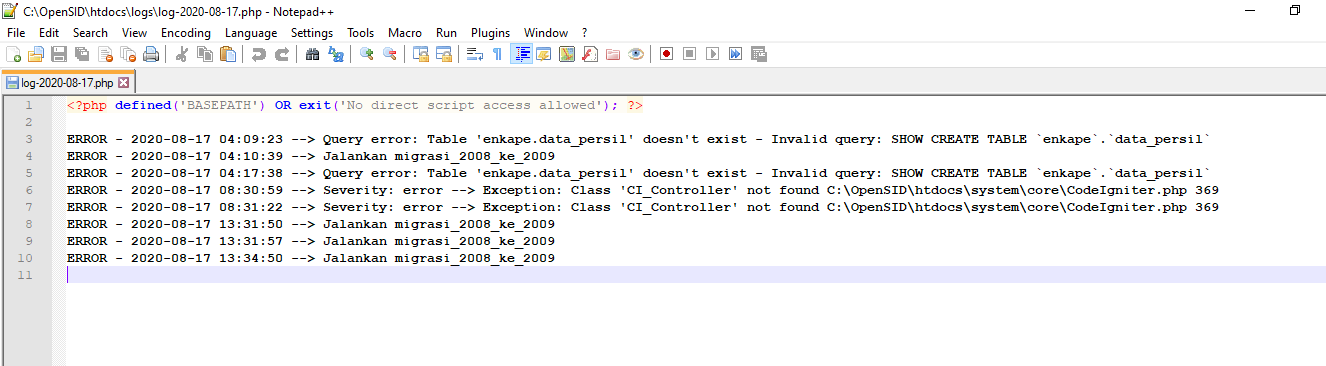Screen dimensions: 1326x366
Task: Open the Settings menu
Action: [312, 33]
